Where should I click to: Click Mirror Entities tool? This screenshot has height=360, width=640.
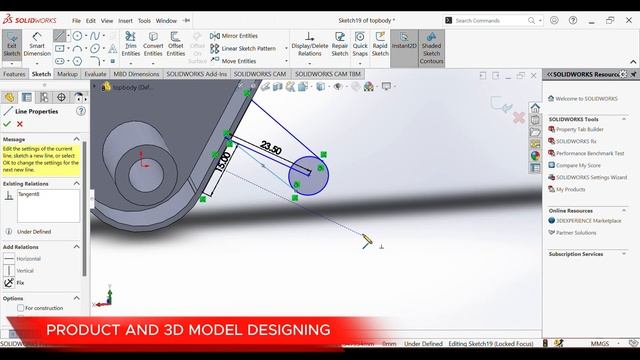(x=234, y=36)
